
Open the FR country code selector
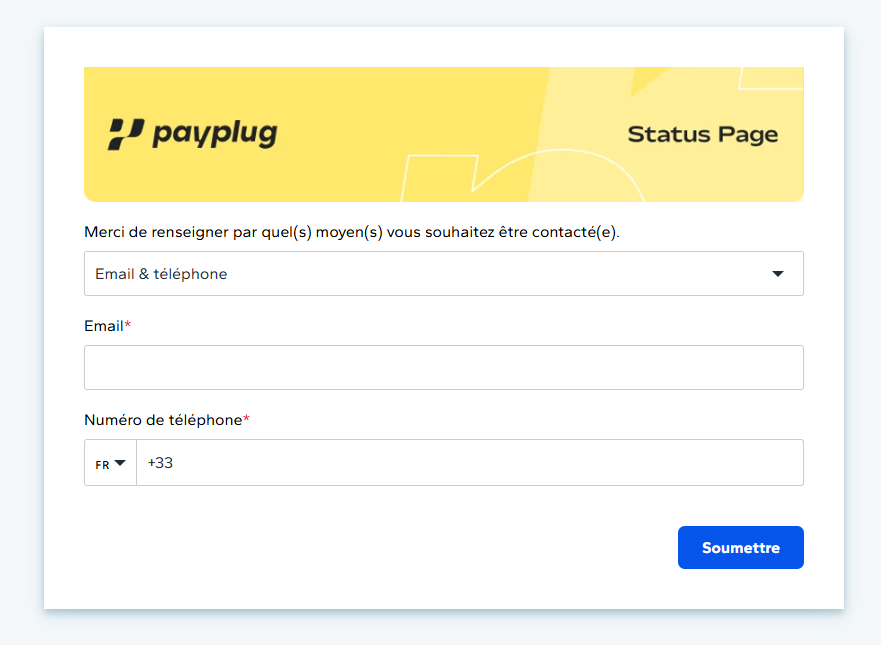[110, 463]
